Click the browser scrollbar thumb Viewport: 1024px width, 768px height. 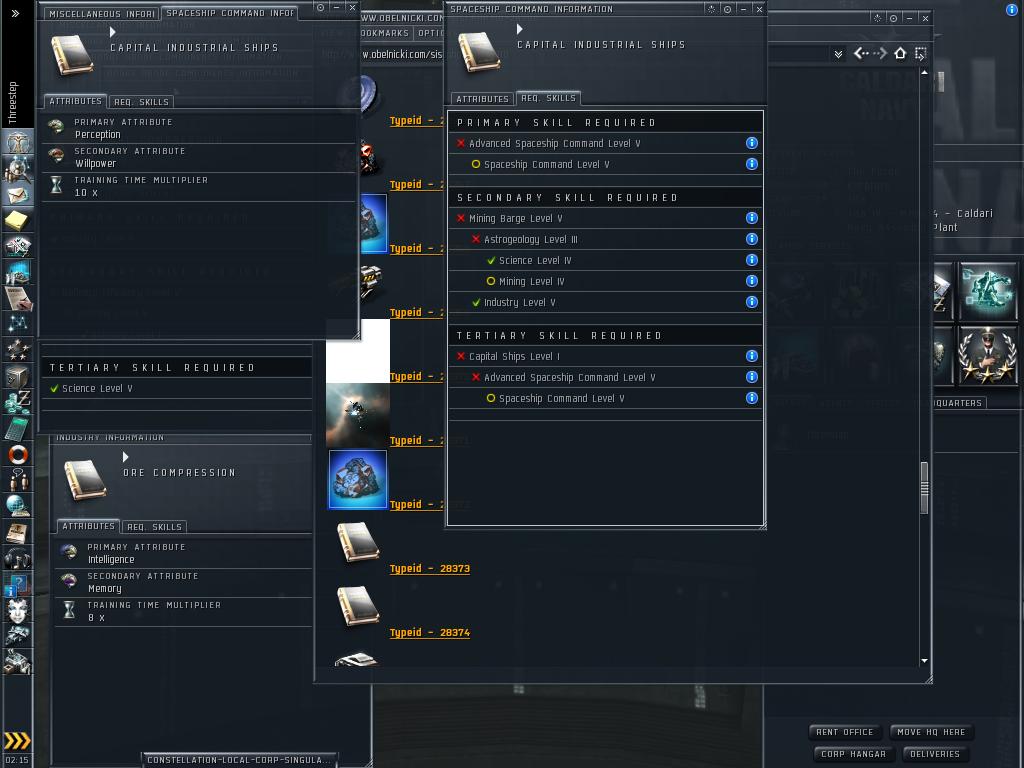coord(924,488)
